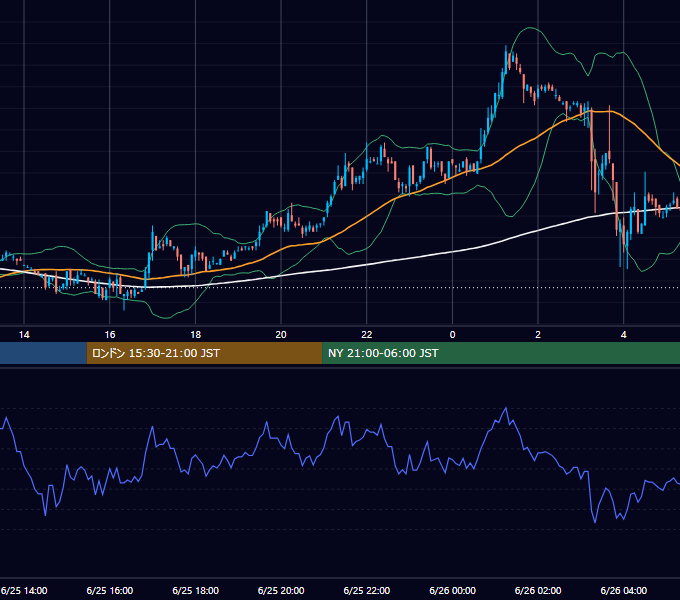The width and height of the screenshot is (680, 600).
Task: Click the hour label 4 on the price chart axis
Action: [x=624, y=335]
